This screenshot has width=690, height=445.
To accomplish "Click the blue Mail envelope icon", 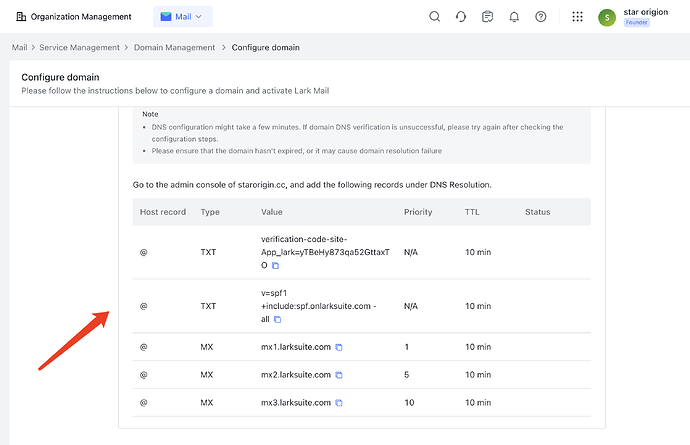I will tap(166, 17).
